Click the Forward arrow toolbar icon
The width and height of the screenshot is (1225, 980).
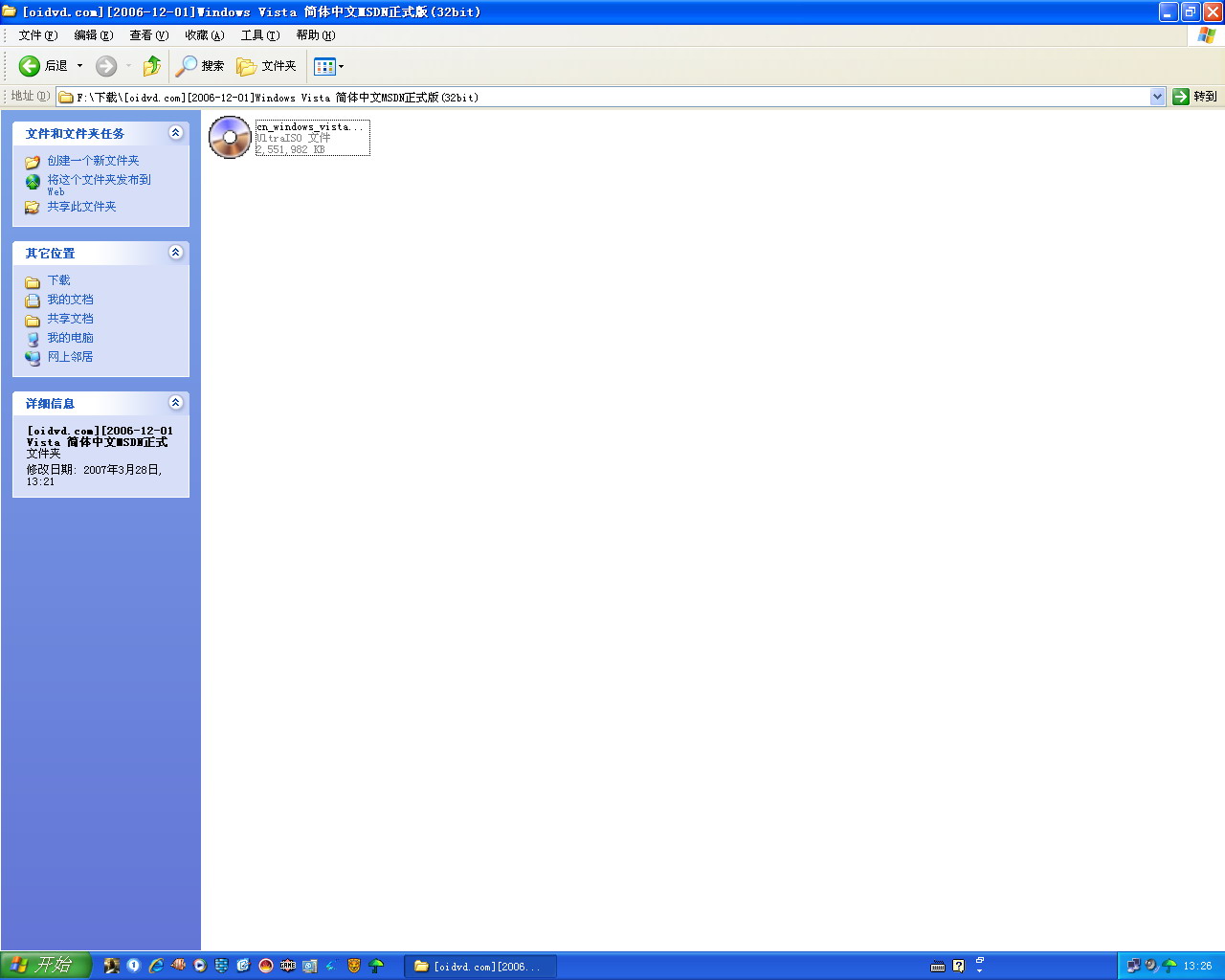[106, 66]
